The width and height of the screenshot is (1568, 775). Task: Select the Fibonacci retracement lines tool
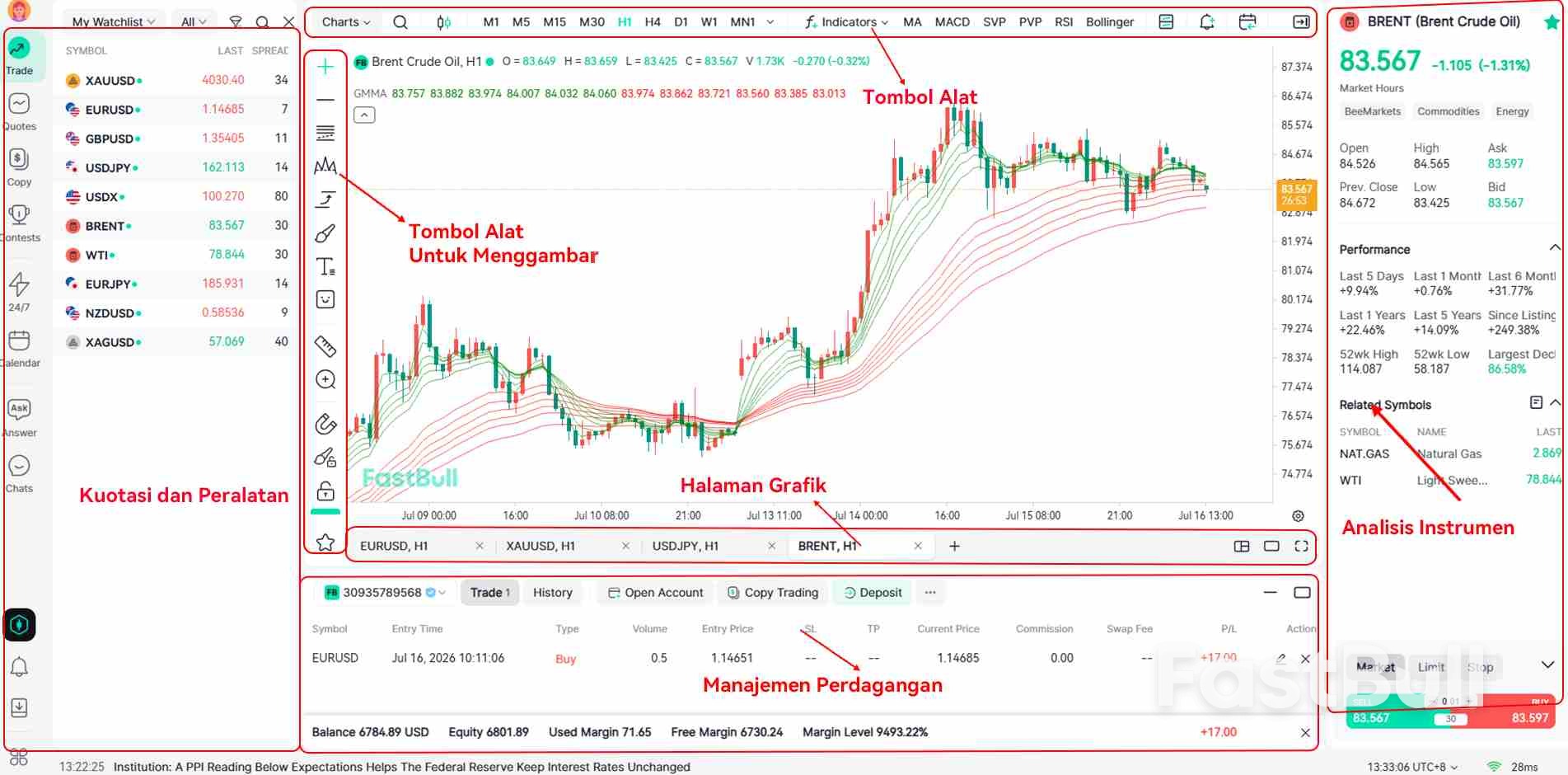pos(325,133)
